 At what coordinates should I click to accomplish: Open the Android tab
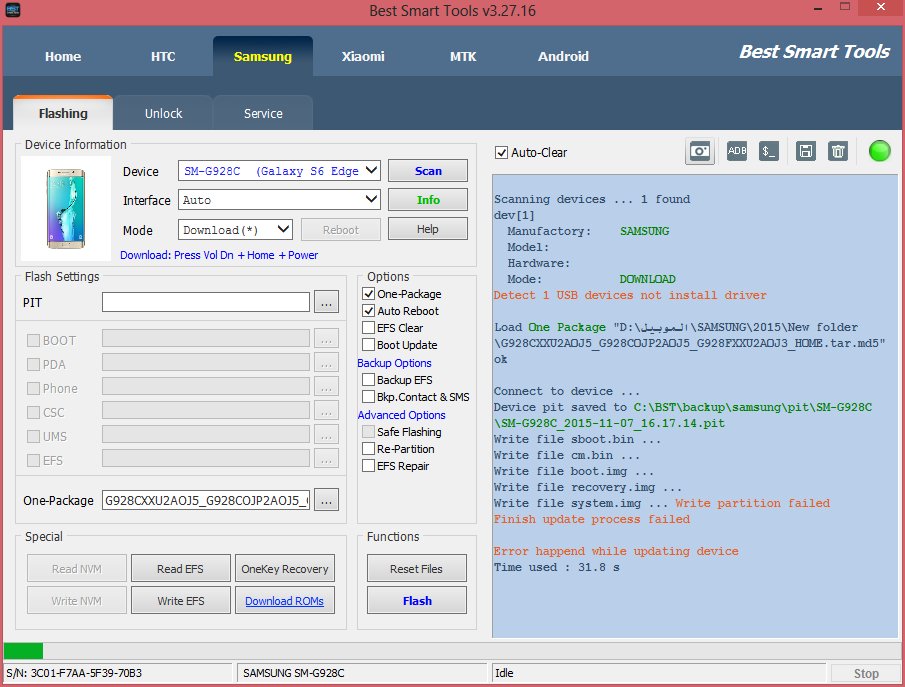[x=563, y=57]
